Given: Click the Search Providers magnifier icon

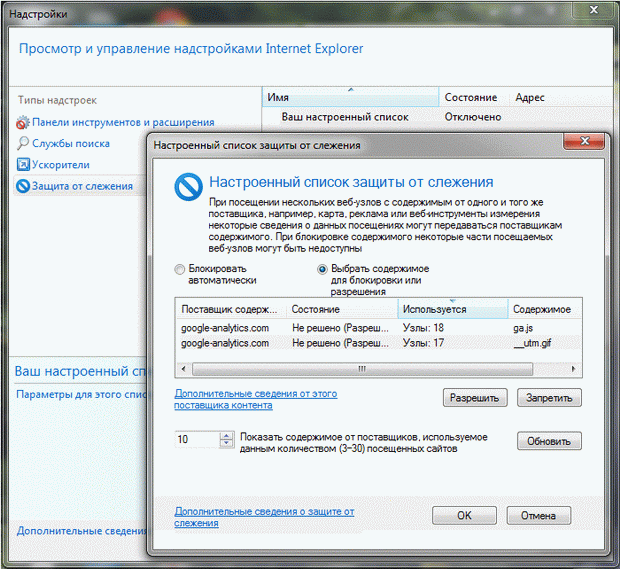Looking at the screenshot, I should tap(24, 144).
